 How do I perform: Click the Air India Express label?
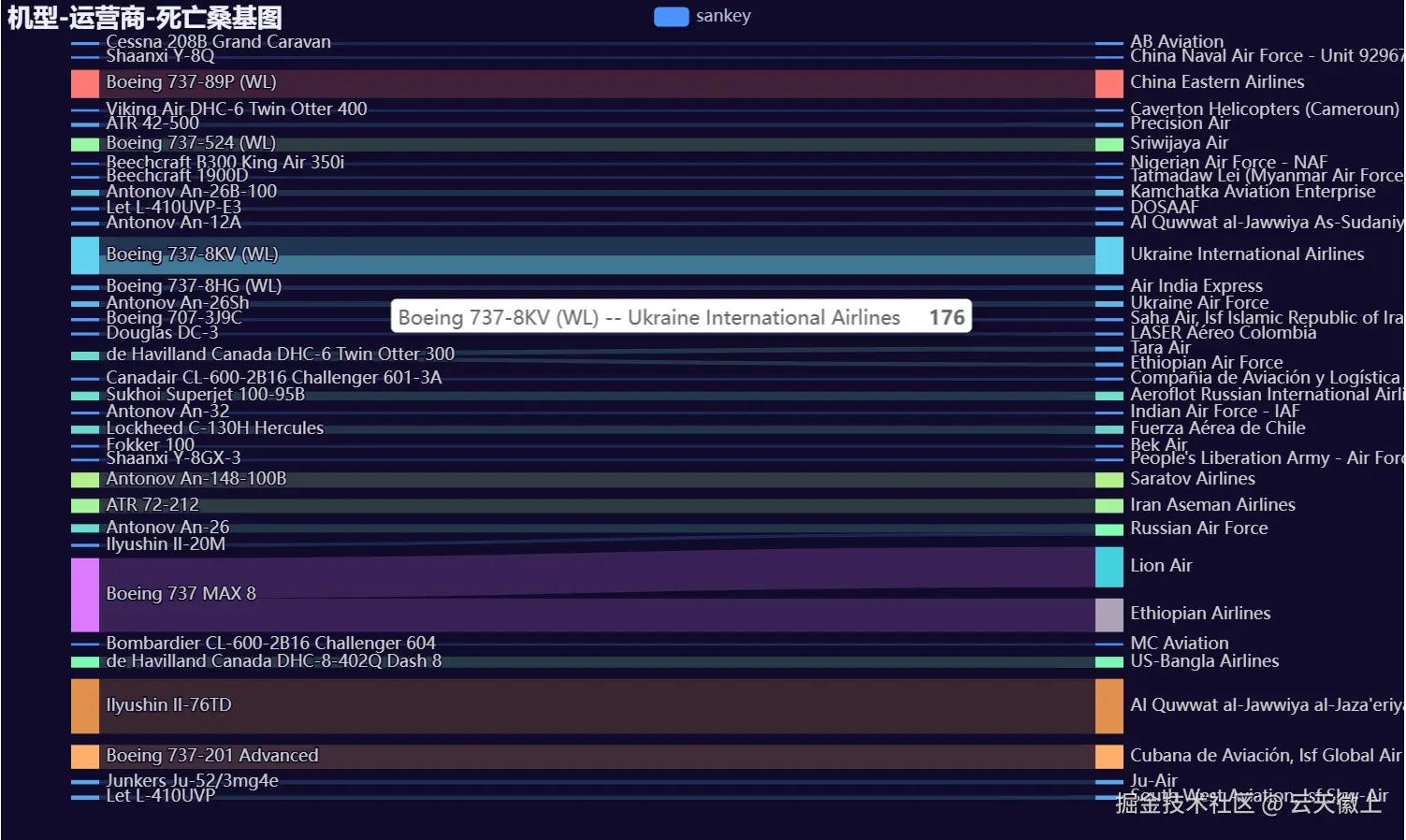tap(1196, 286)
